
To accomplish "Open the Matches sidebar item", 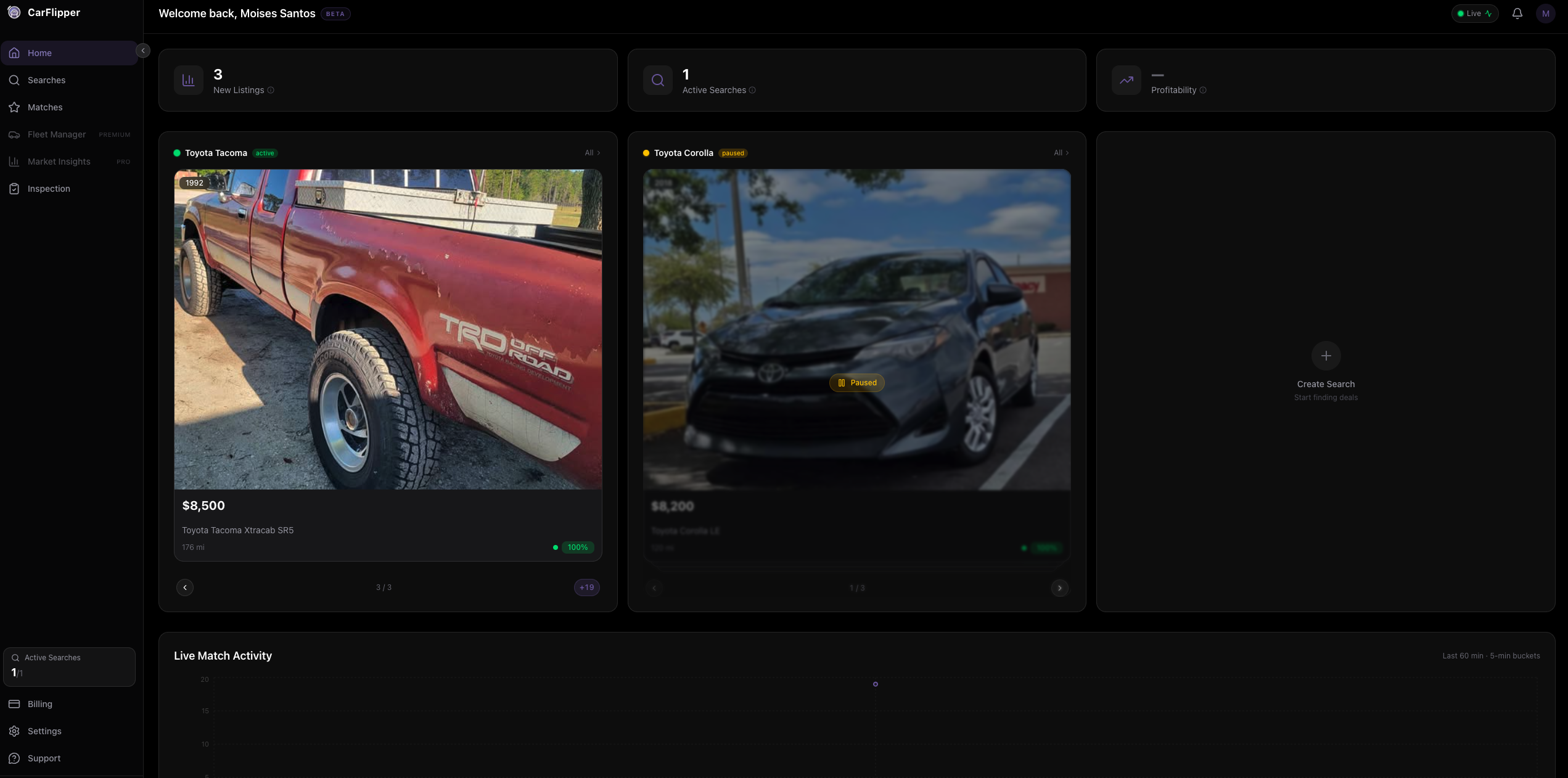I will [x=45, y=107].
